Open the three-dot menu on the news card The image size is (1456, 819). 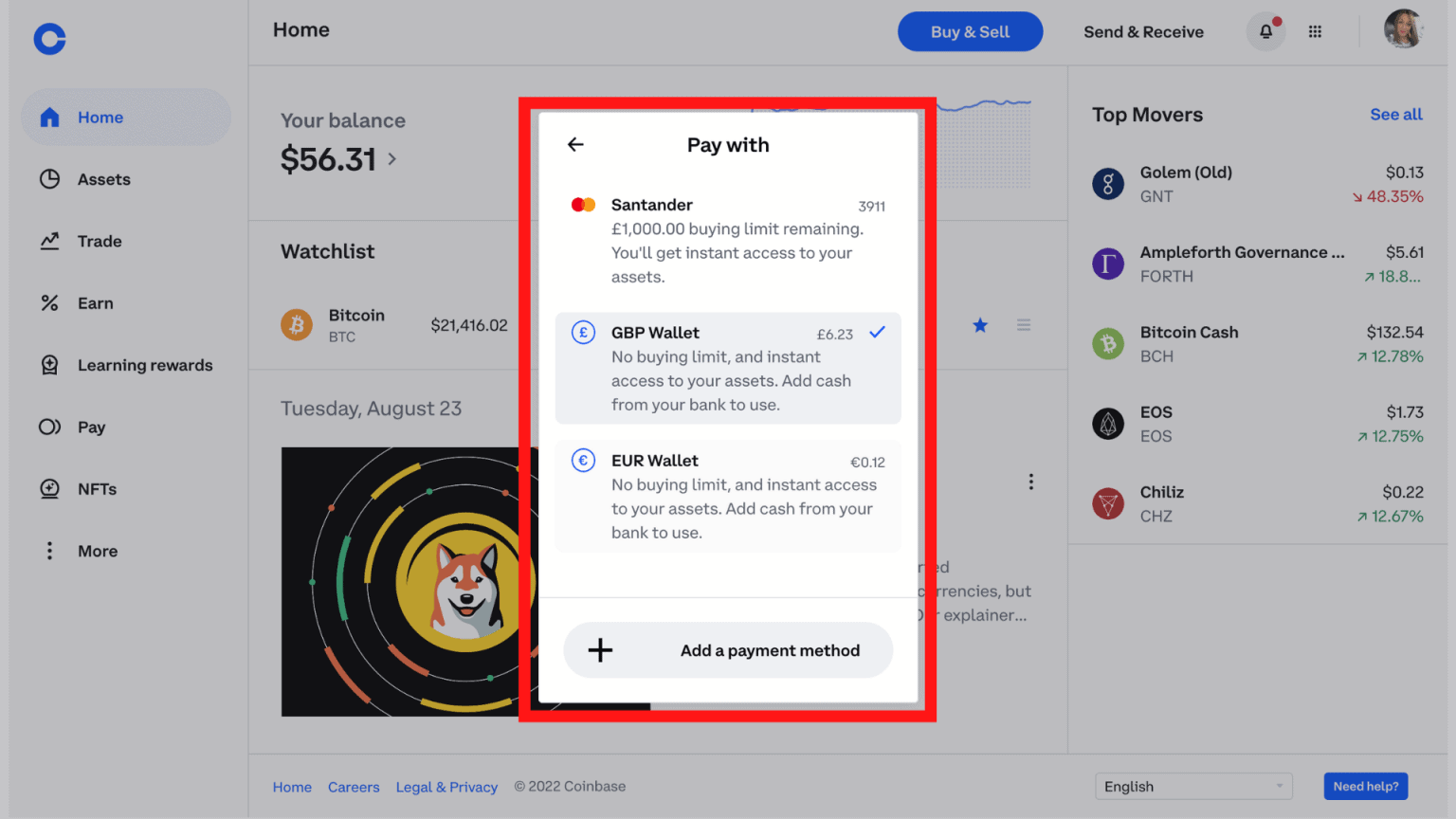[1030, 482]
